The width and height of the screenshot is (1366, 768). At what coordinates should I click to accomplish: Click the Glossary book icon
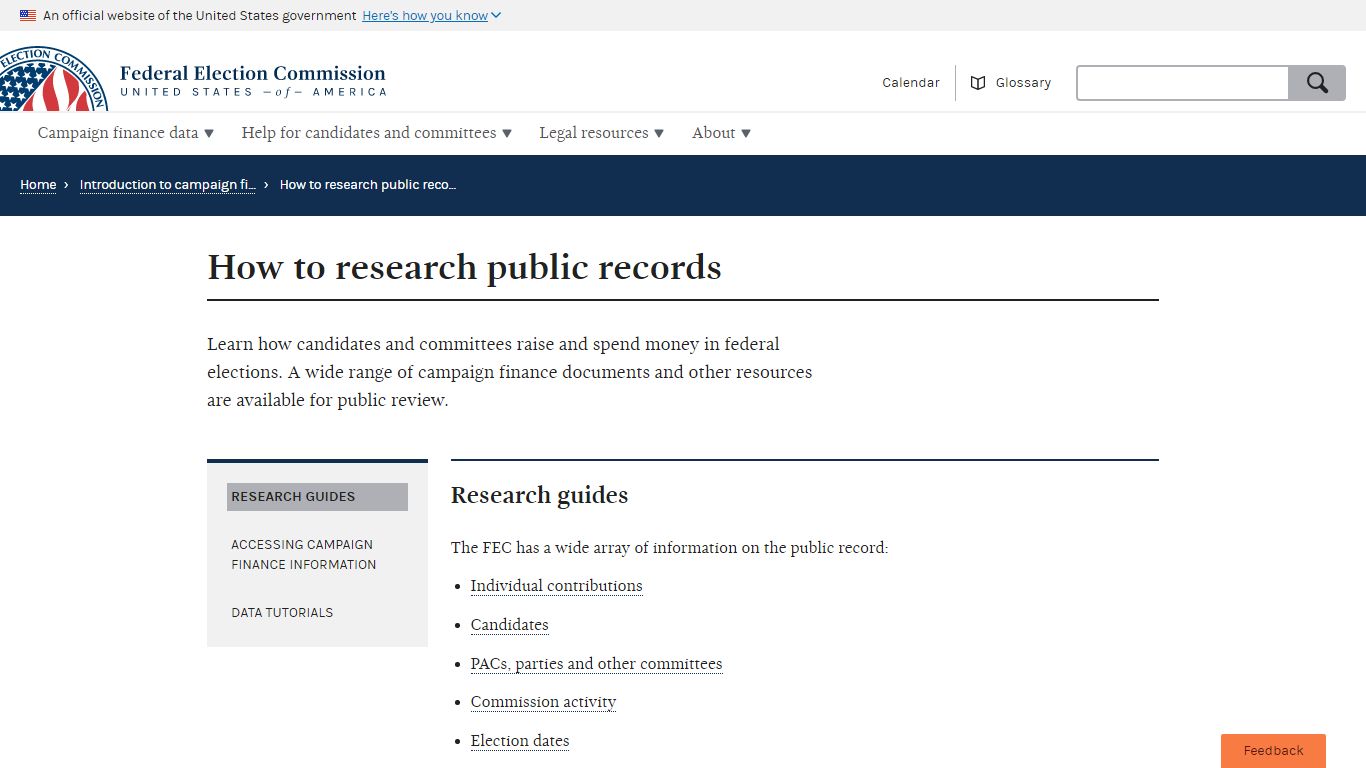(978, 83)
